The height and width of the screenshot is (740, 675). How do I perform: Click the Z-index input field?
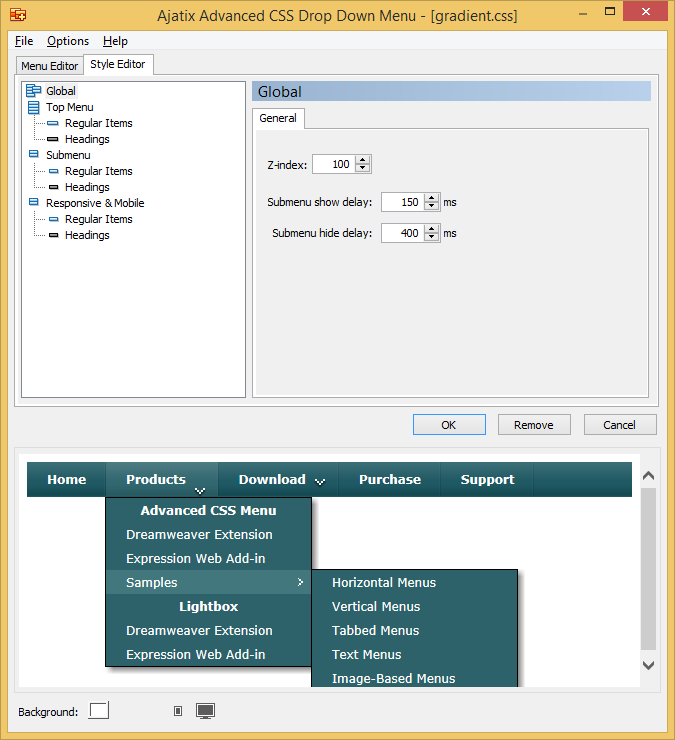pyautogui.click(x=334, y=164)
